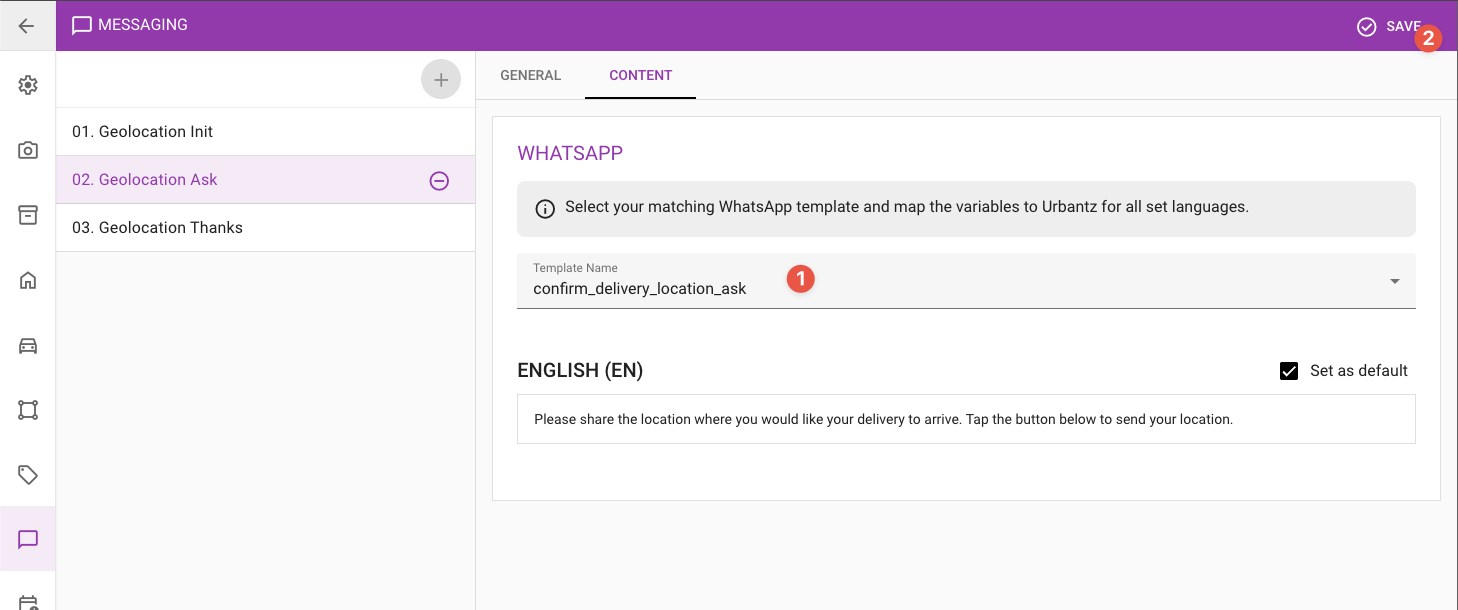Click the WHATSAPP section heading
The image size is (1458, 610).
click(x=570, y=153)
